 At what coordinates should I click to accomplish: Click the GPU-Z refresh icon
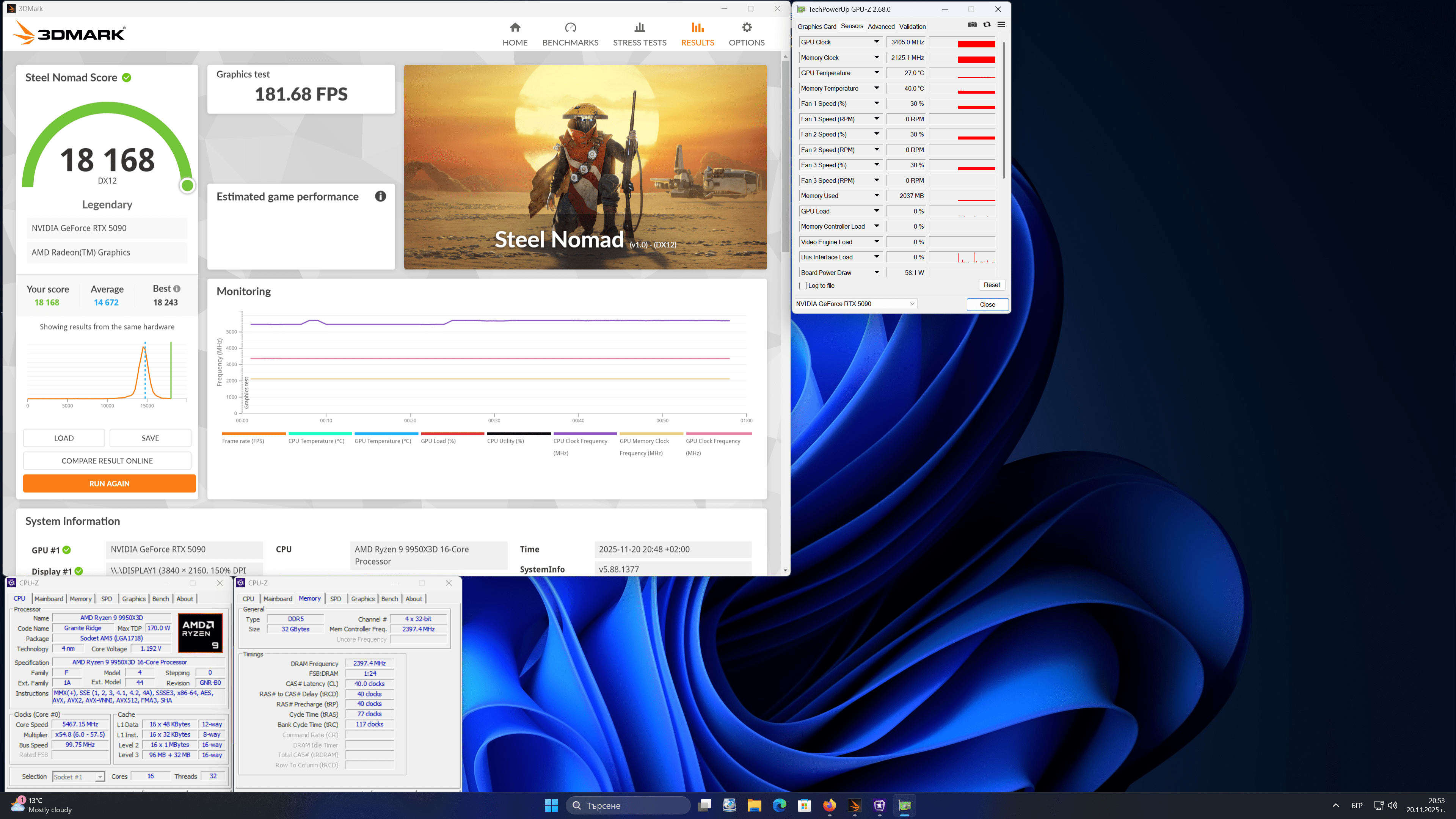[987, 25]
